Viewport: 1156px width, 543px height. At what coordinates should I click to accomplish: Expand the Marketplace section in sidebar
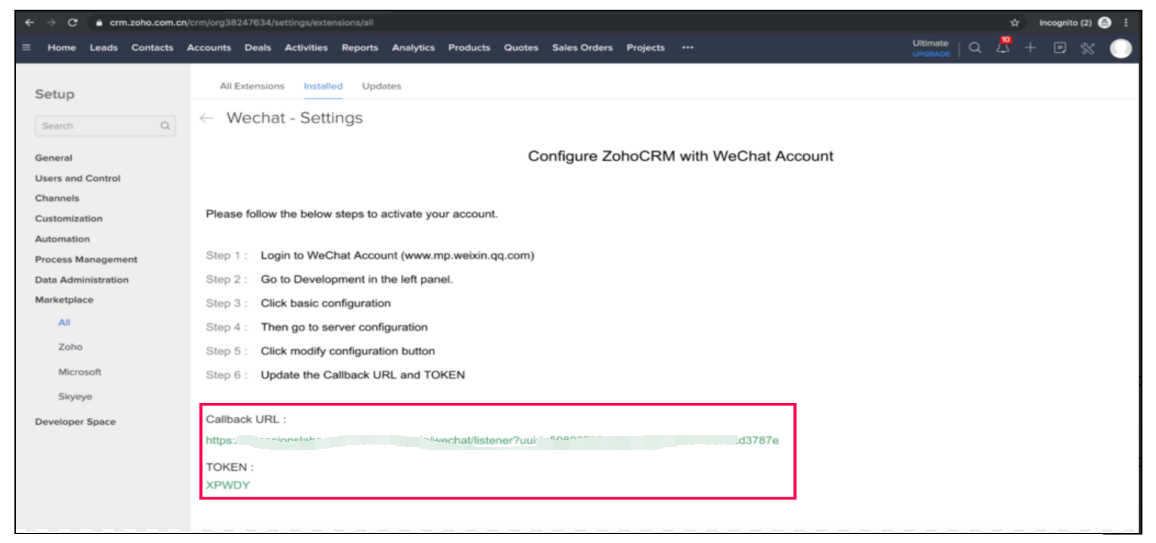pyautogui.click(x=64, y=300)
